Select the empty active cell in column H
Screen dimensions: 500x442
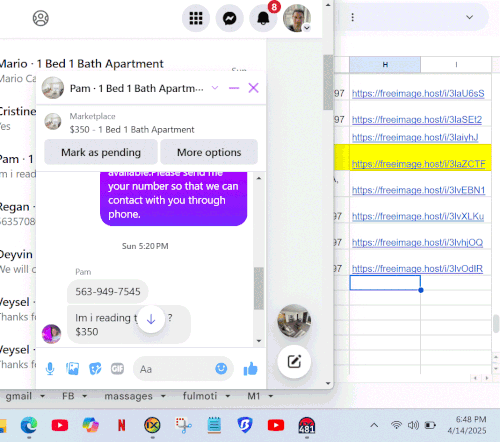pyautogui.click(x=385, y=283)
